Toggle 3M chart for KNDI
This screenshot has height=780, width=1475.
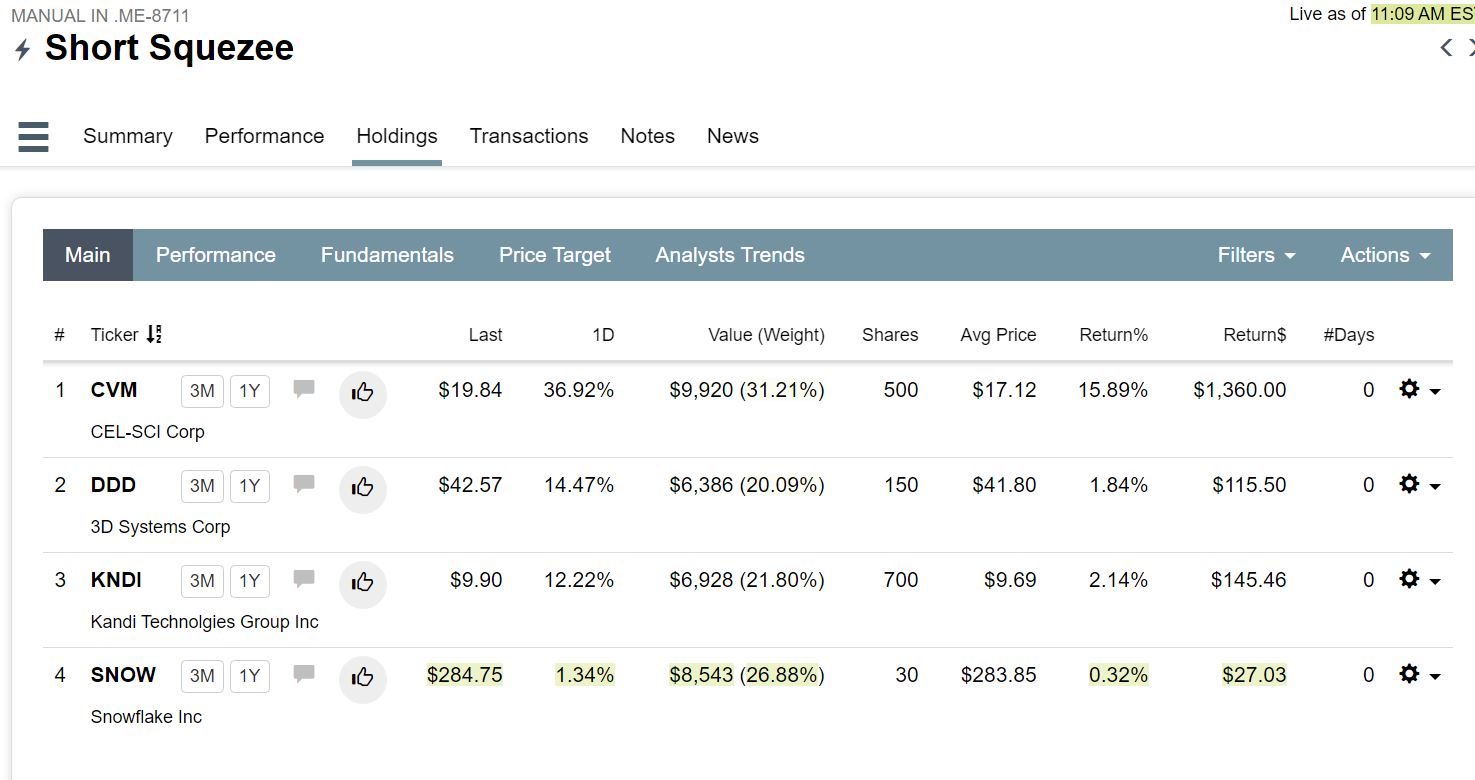click(202, 581)
